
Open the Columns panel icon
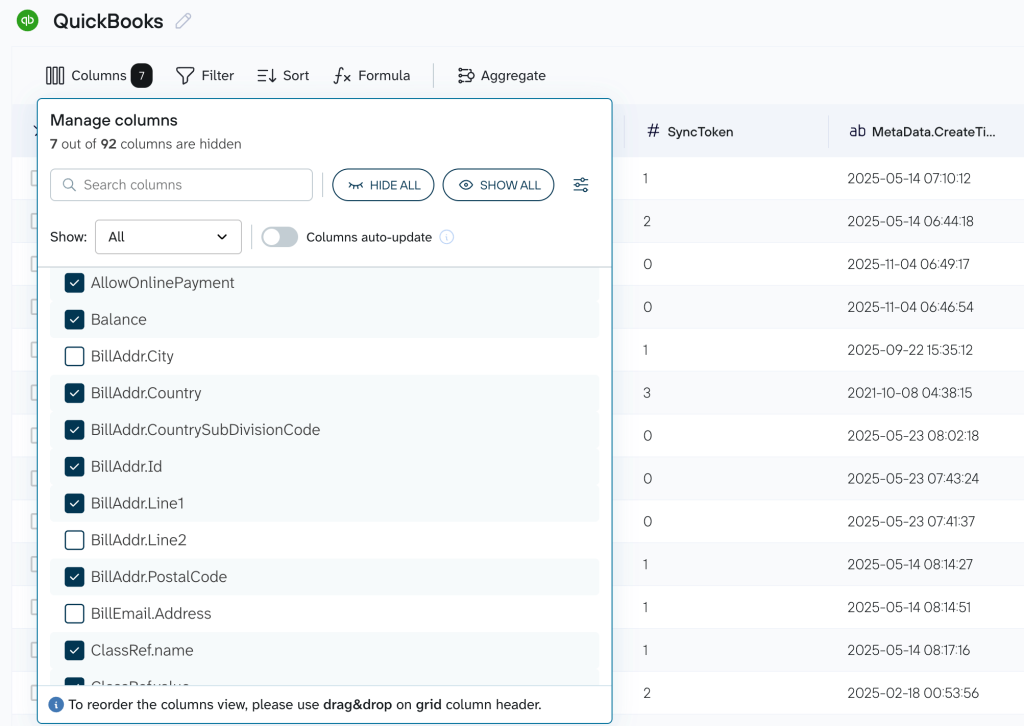tap(55, 75)
